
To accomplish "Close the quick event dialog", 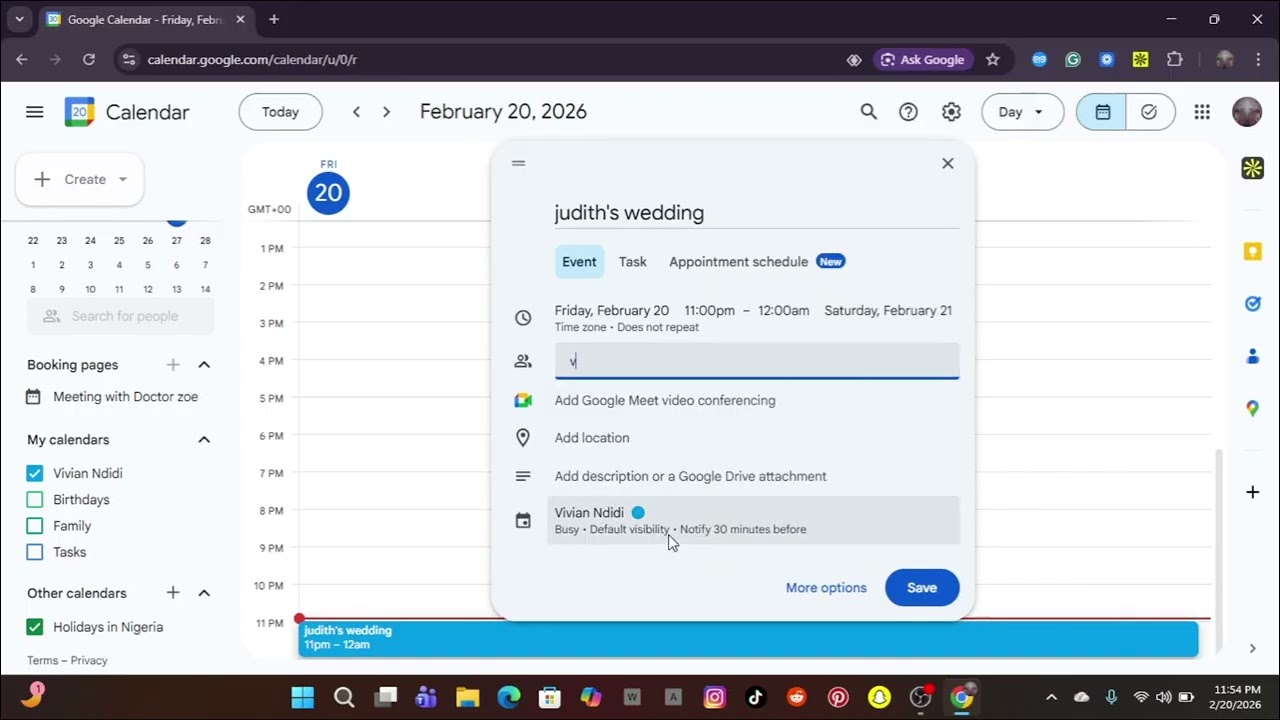I will coord(948,163).
